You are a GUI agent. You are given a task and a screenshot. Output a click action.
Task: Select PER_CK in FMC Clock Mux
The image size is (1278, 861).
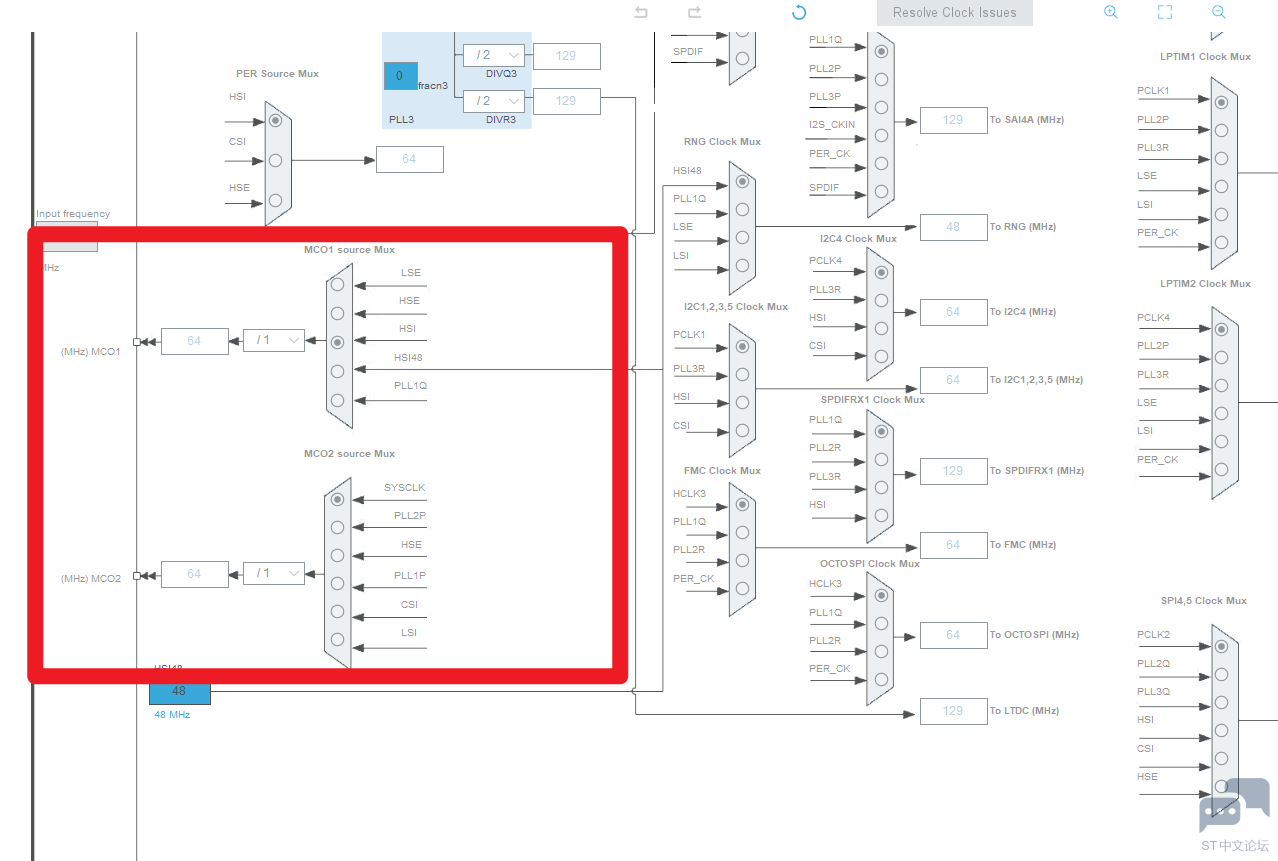742,588
